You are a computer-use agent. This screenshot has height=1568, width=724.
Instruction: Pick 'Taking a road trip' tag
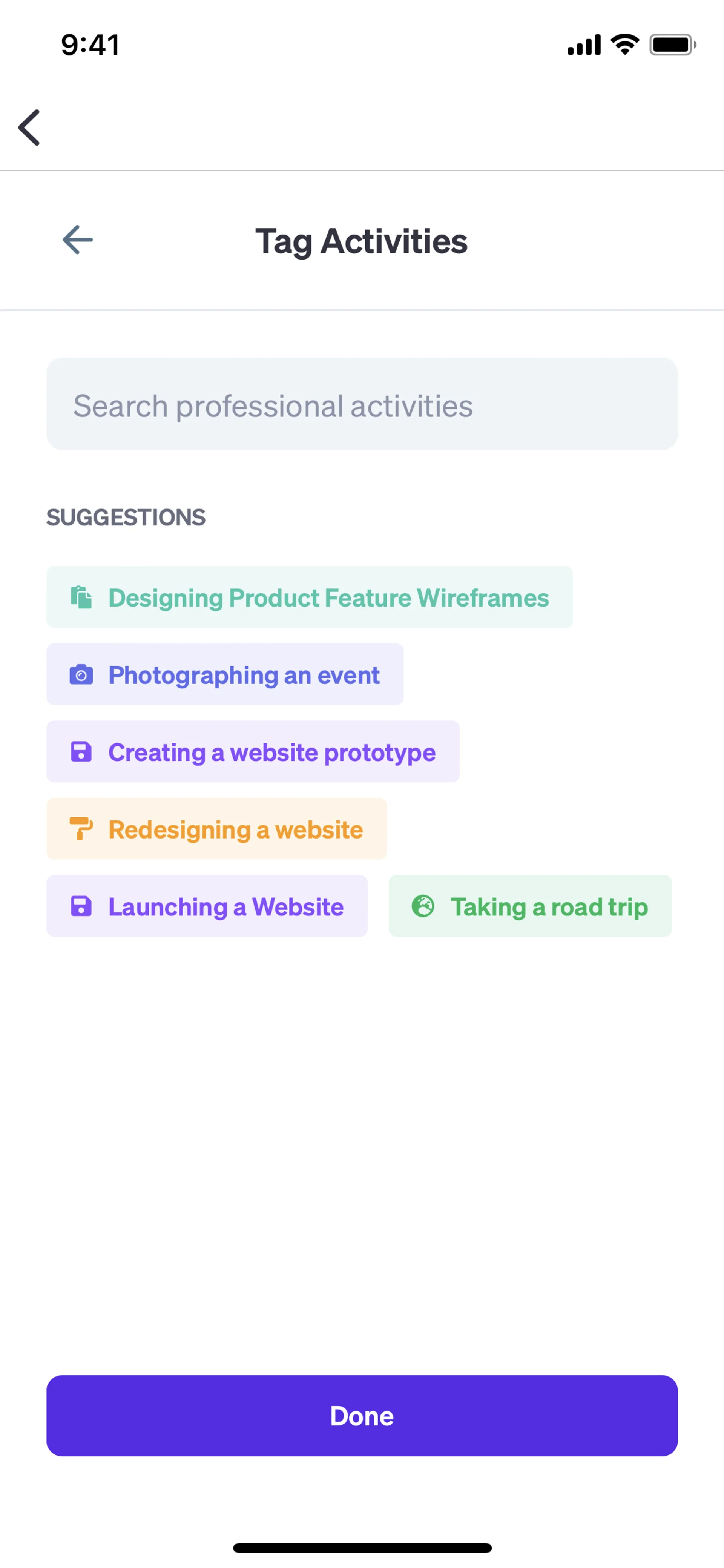[549, 906]
